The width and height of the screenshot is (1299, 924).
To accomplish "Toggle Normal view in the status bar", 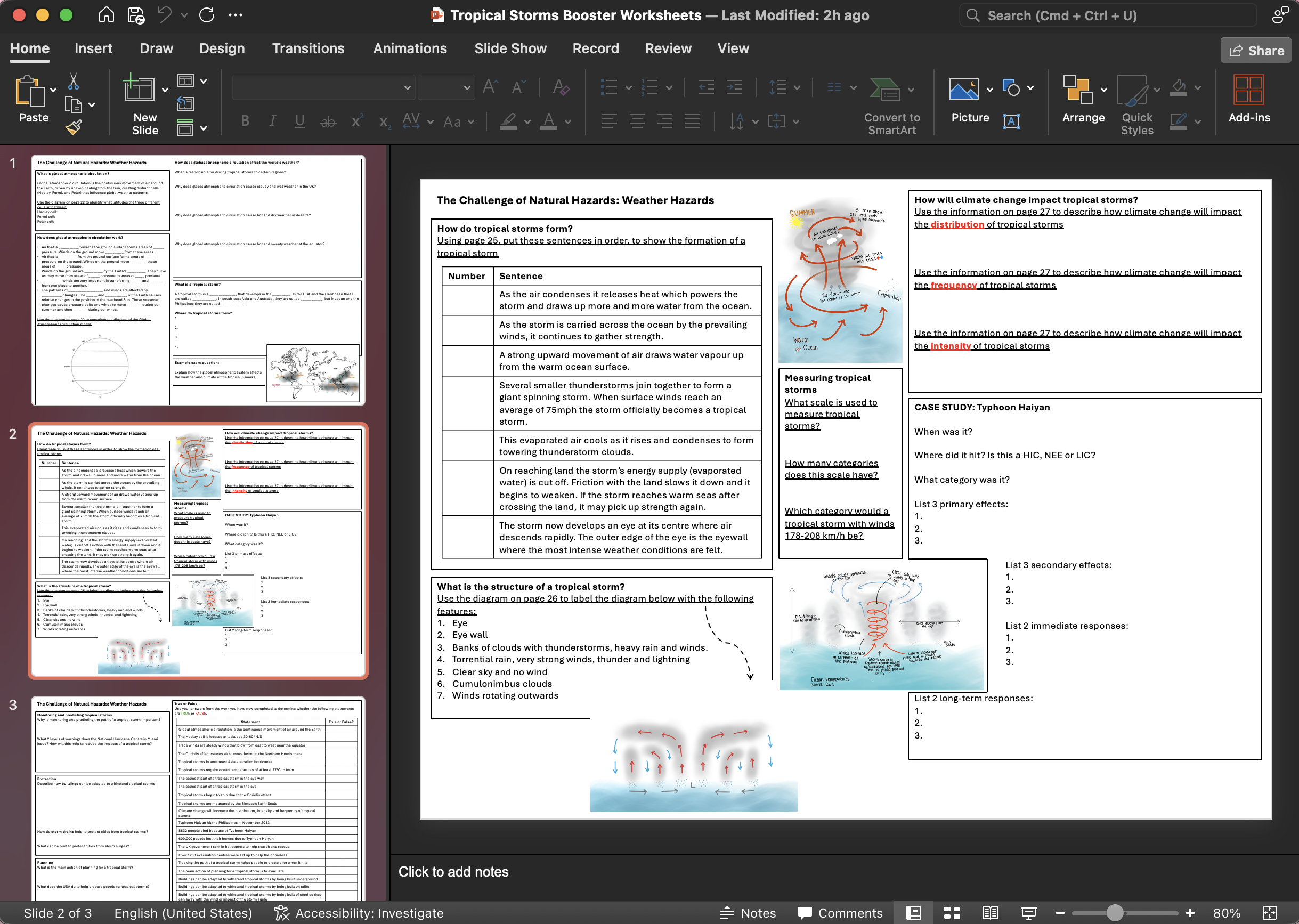I will [x=913, y=913].
